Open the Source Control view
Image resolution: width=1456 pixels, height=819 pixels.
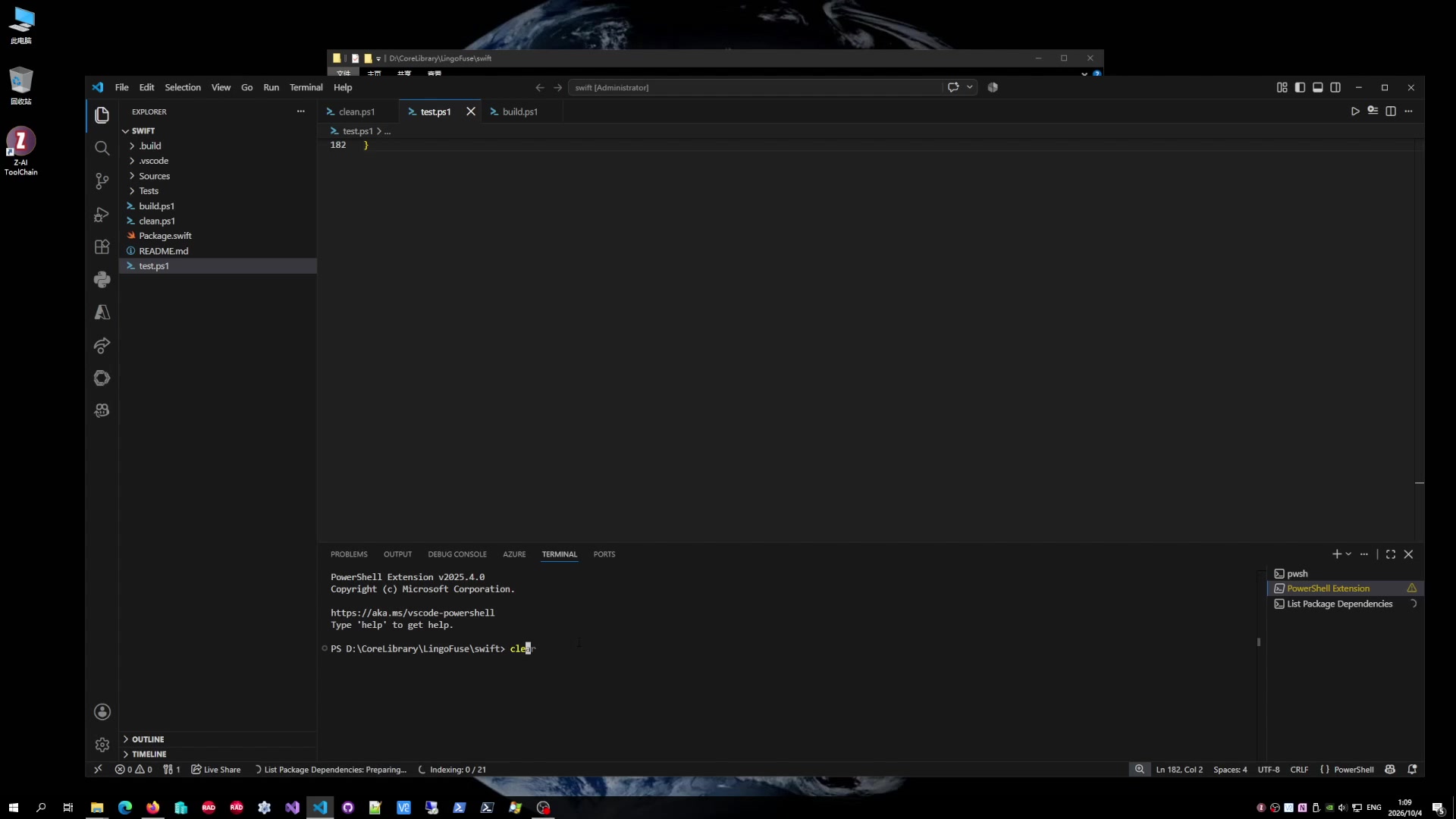[x=102, y=180]
